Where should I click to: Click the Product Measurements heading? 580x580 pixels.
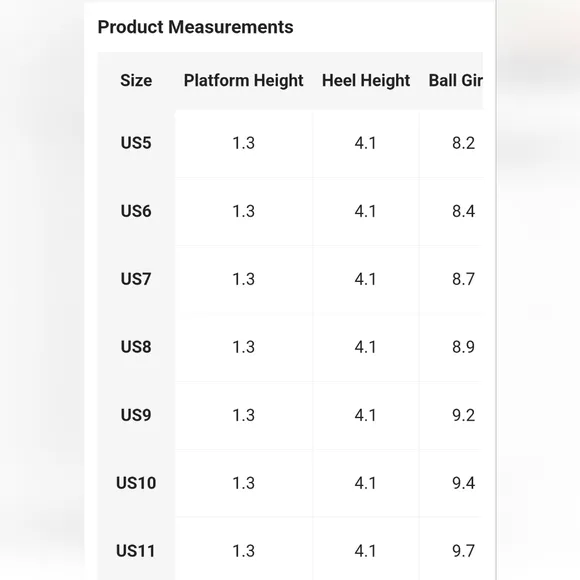click(195, 27)
